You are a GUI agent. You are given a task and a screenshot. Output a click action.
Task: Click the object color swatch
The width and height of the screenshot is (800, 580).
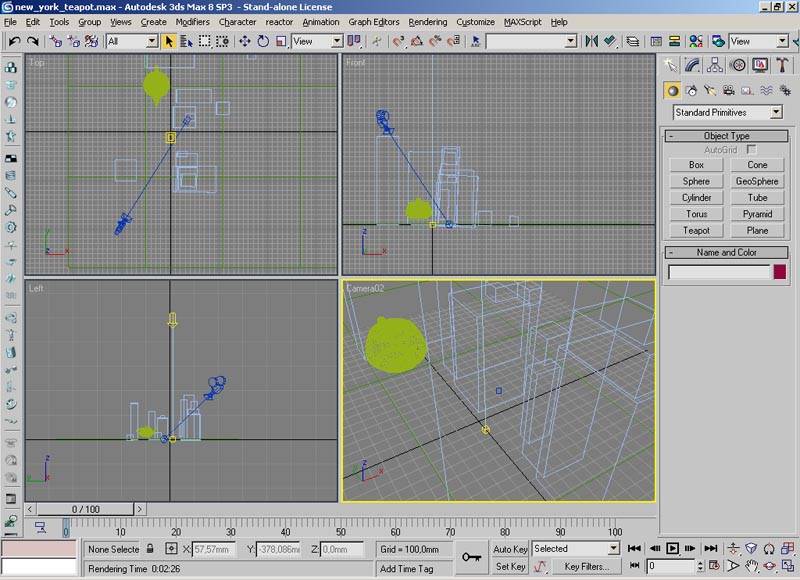pos(780,272)
